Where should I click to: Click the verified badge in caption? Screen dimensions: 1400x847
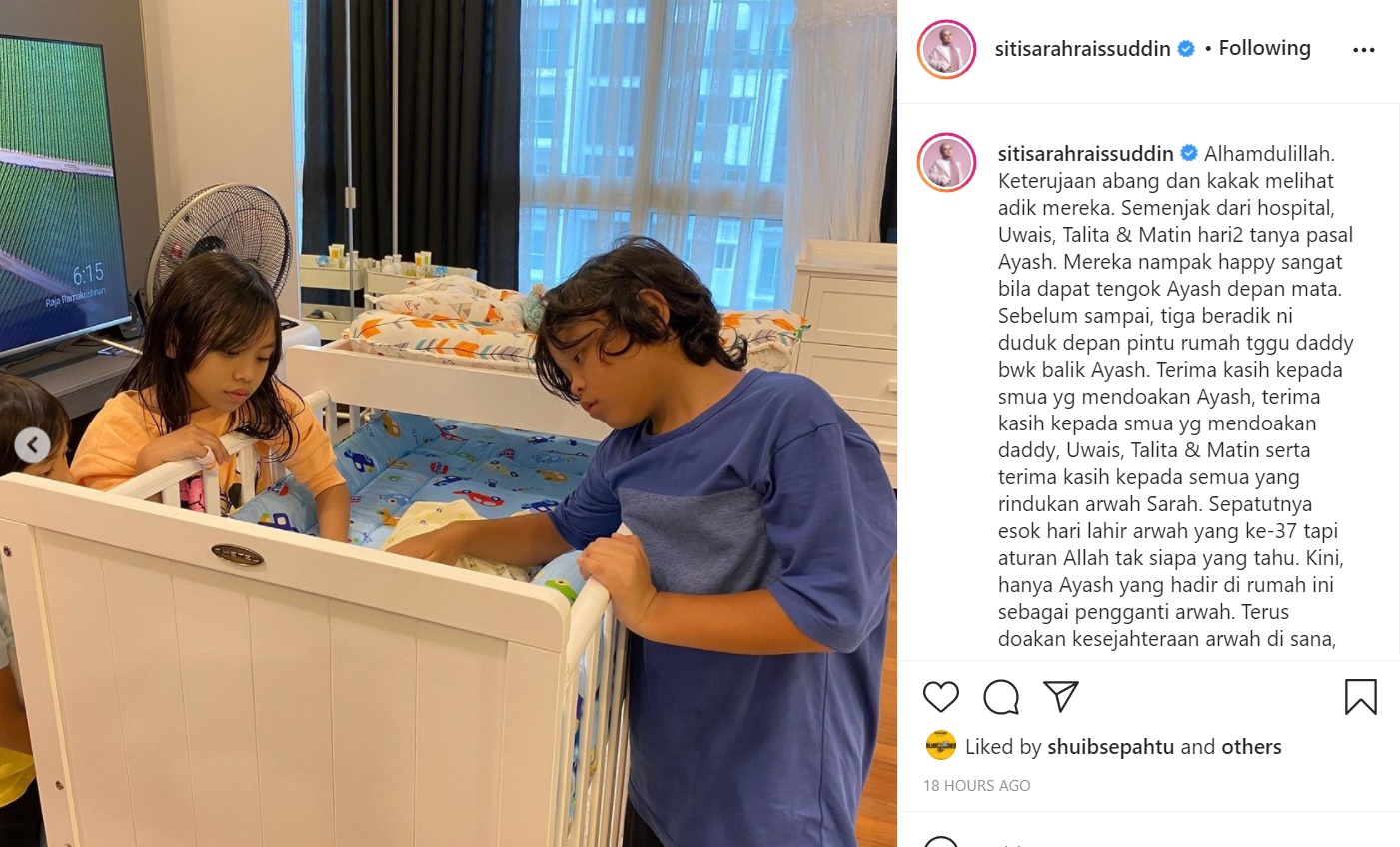tap(1189, 154)
